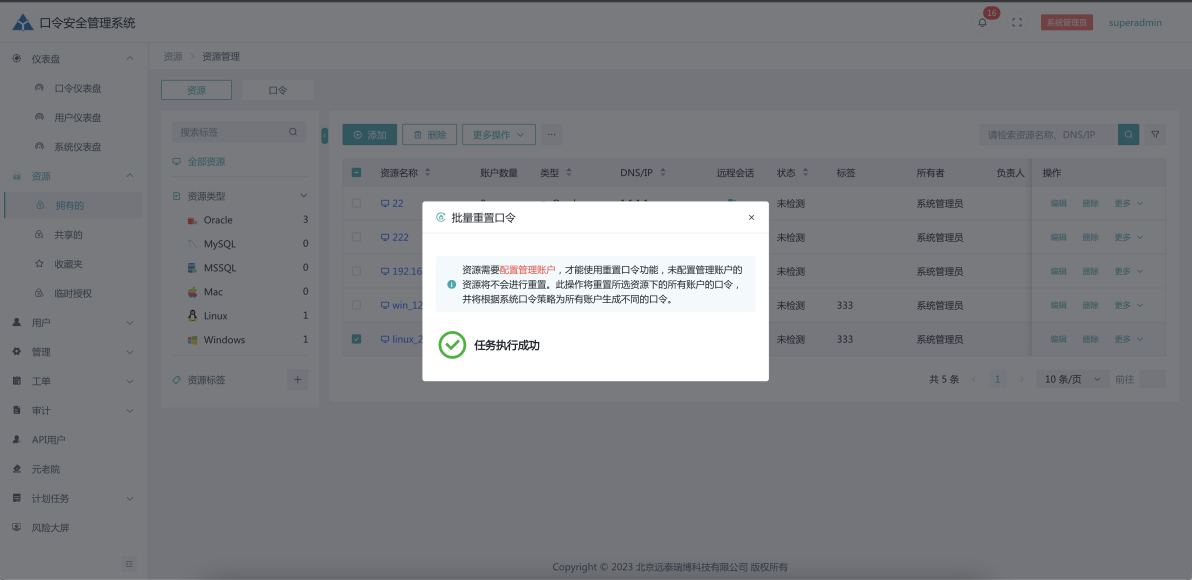Switch to the 口令 tab
This screenshot has width=1192, height=580.
pos(278,90)
